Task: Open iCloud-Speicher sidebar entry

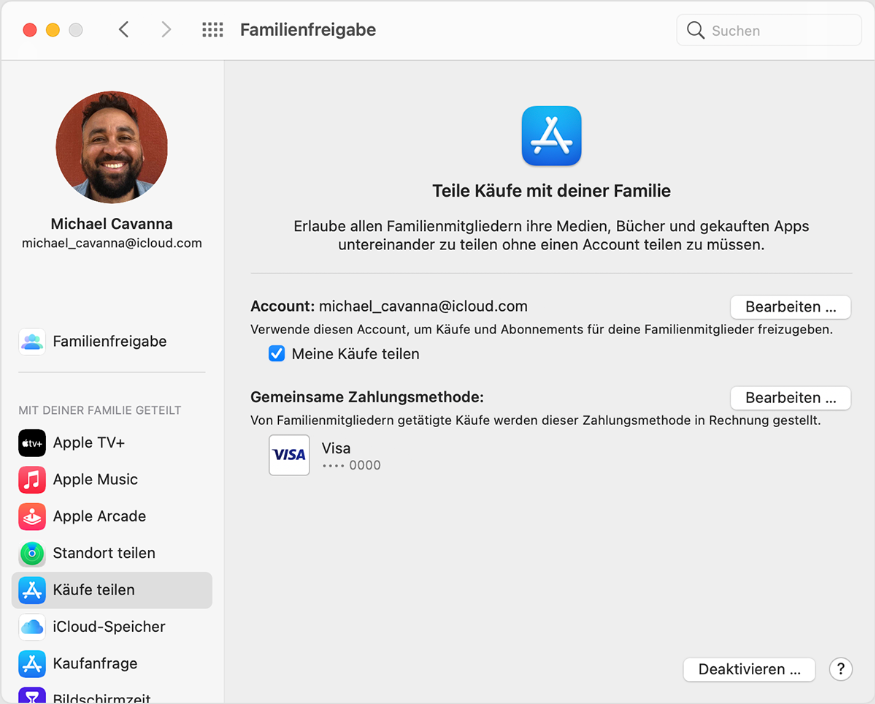Action: 112,627
